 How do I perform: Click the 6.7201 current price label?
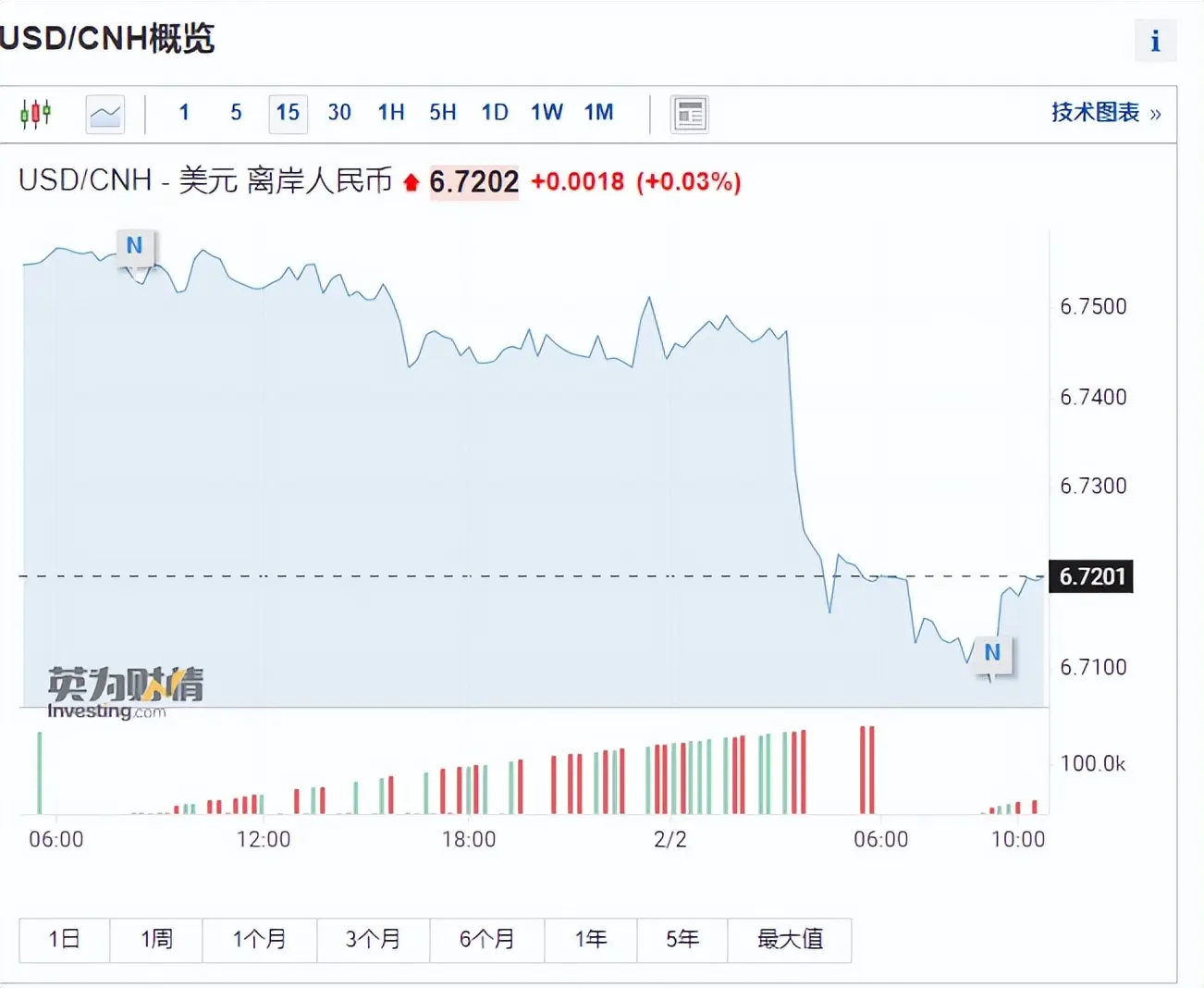click(x=1091, y=577)
